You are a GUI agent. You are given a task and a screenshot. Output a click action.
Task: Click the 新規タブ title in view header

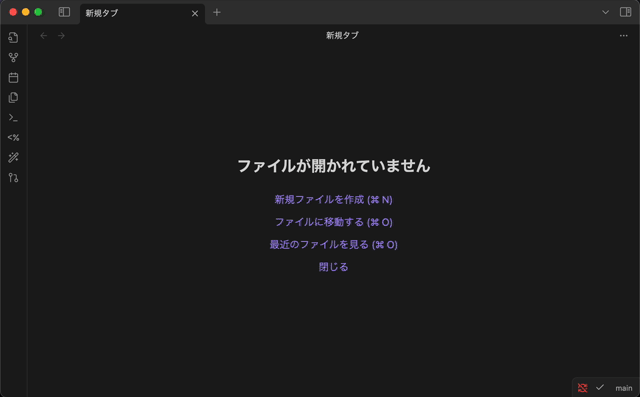tap(342, 35)
